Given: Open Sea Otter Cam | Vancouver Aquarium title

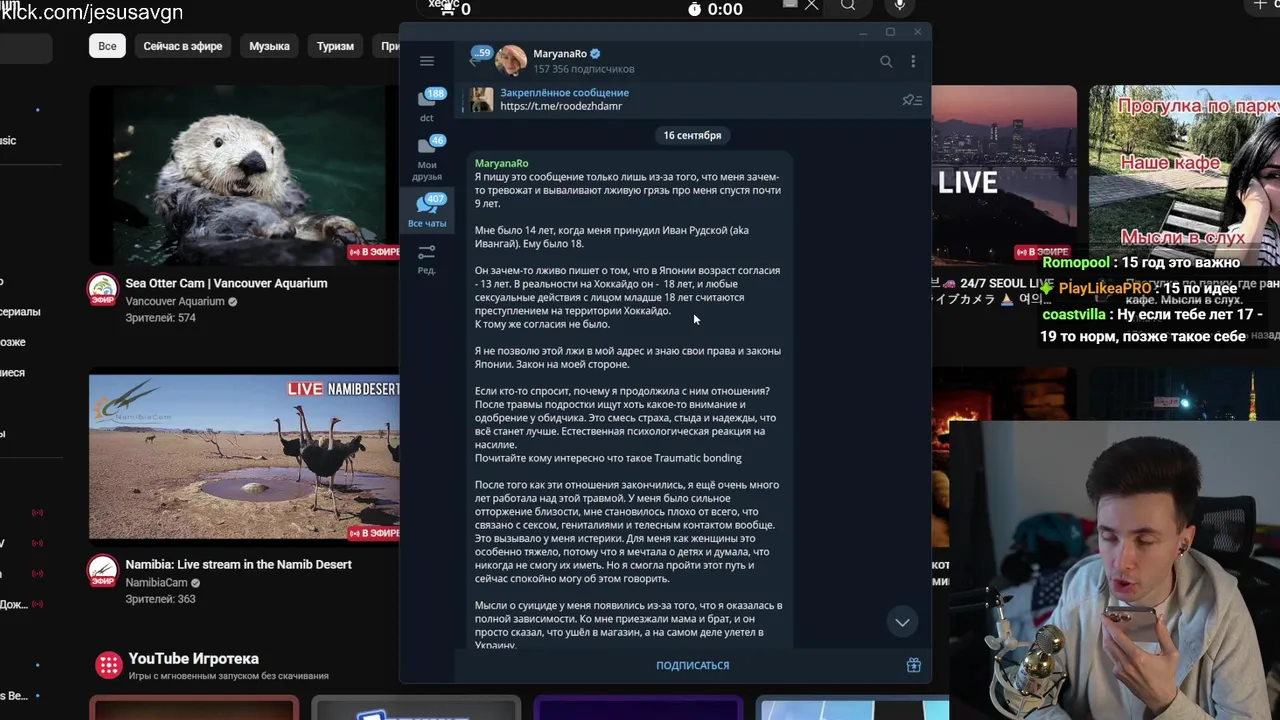Looking at the screenshot, I should tap(226, 283).
